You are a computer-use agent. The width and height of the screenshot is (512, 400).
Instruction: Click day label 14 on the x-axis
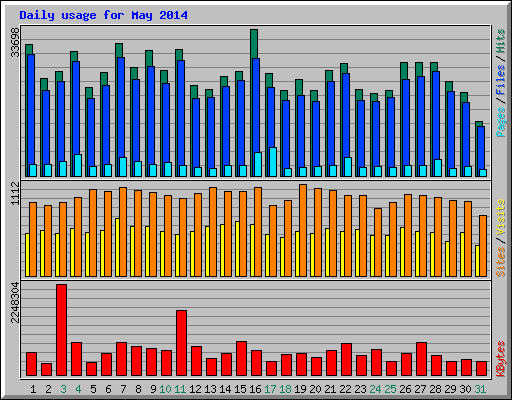(225, 389)
